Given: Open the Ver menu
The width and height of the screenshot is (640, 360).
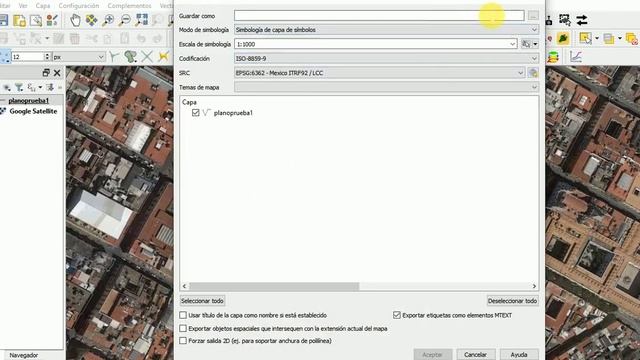Looking at the screenshot, I should point(23,6).
